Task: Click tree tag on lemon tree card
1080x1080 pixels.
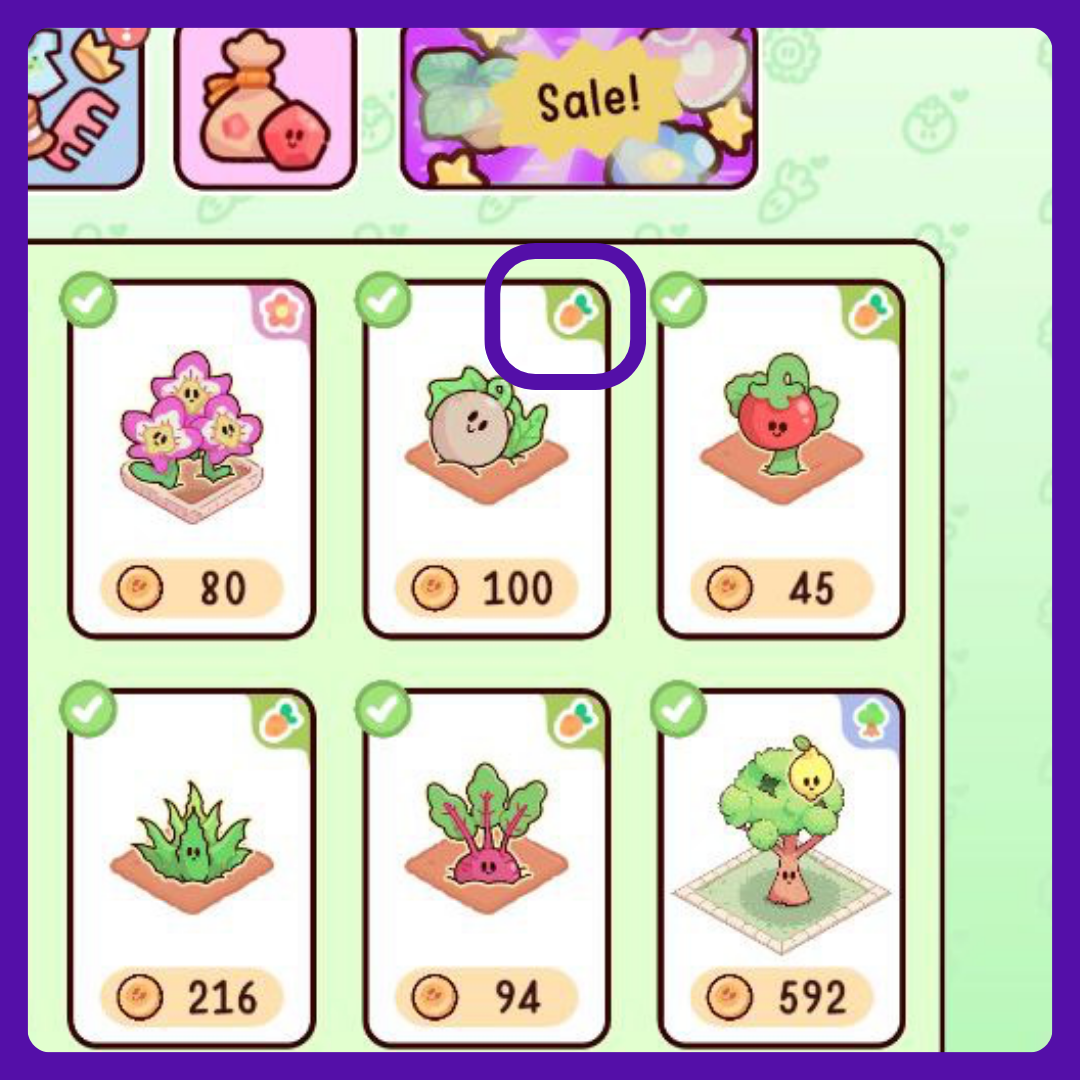Action: coord(870,721)
